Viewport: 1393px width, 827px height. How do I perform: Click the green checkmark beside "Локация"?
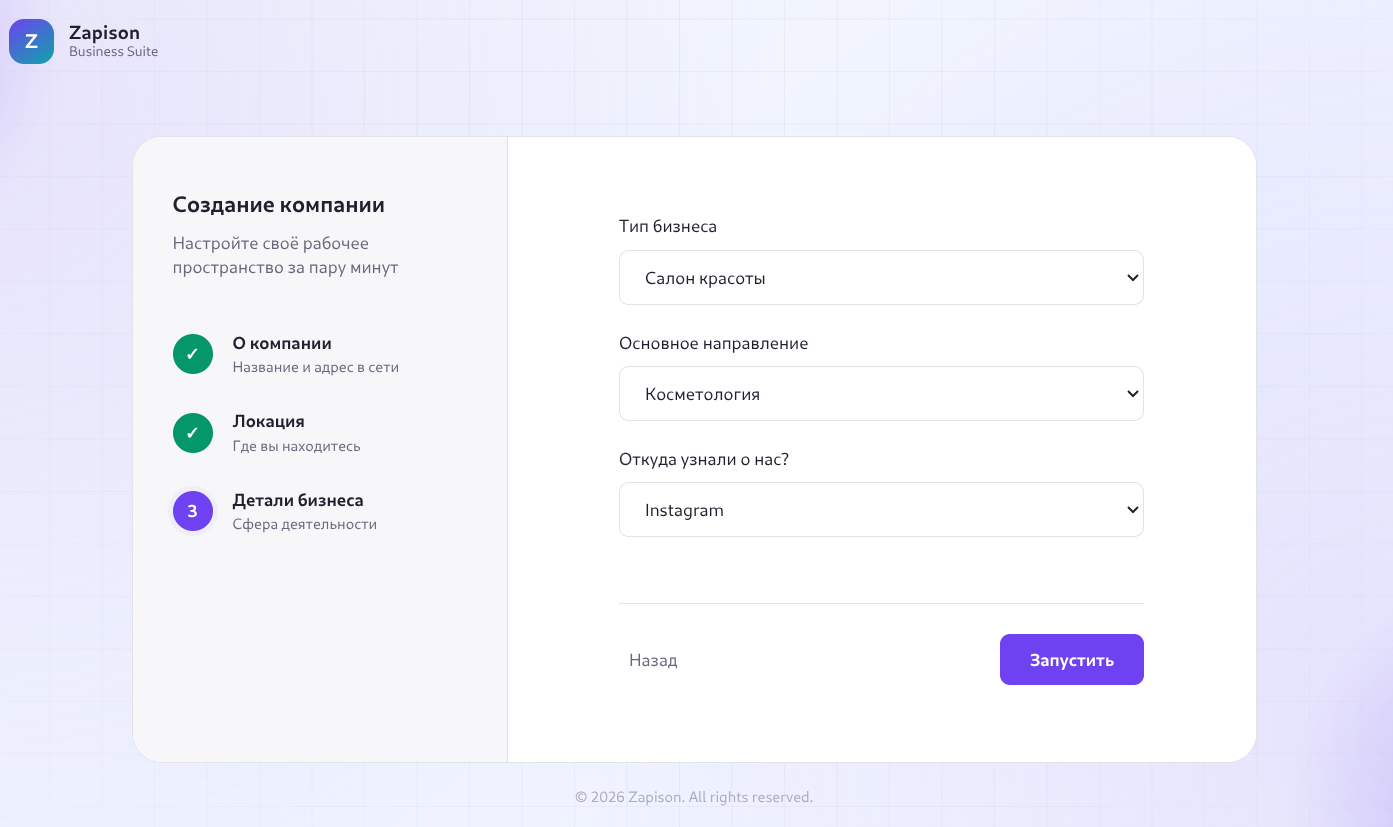[193, 433]
